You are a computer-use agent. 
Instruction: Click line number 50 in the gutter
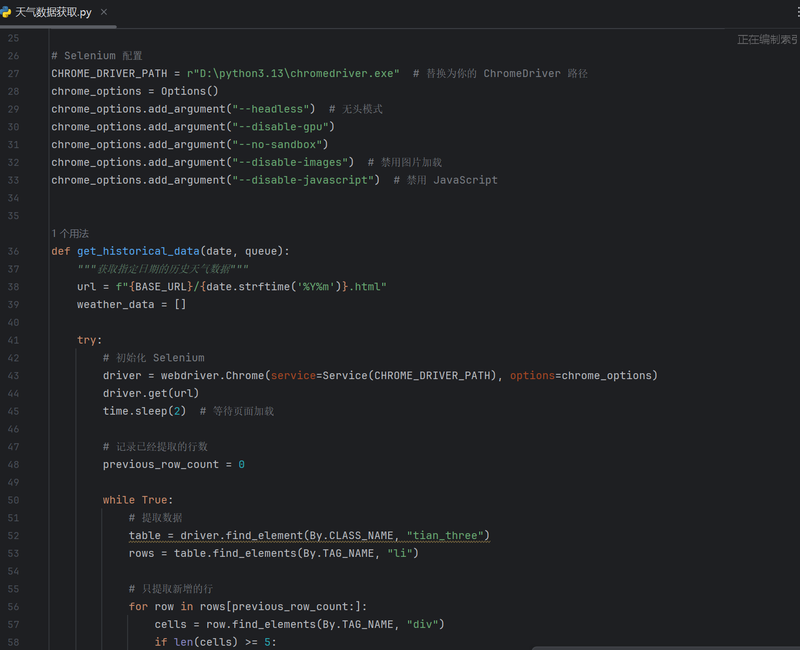point(13,500)
